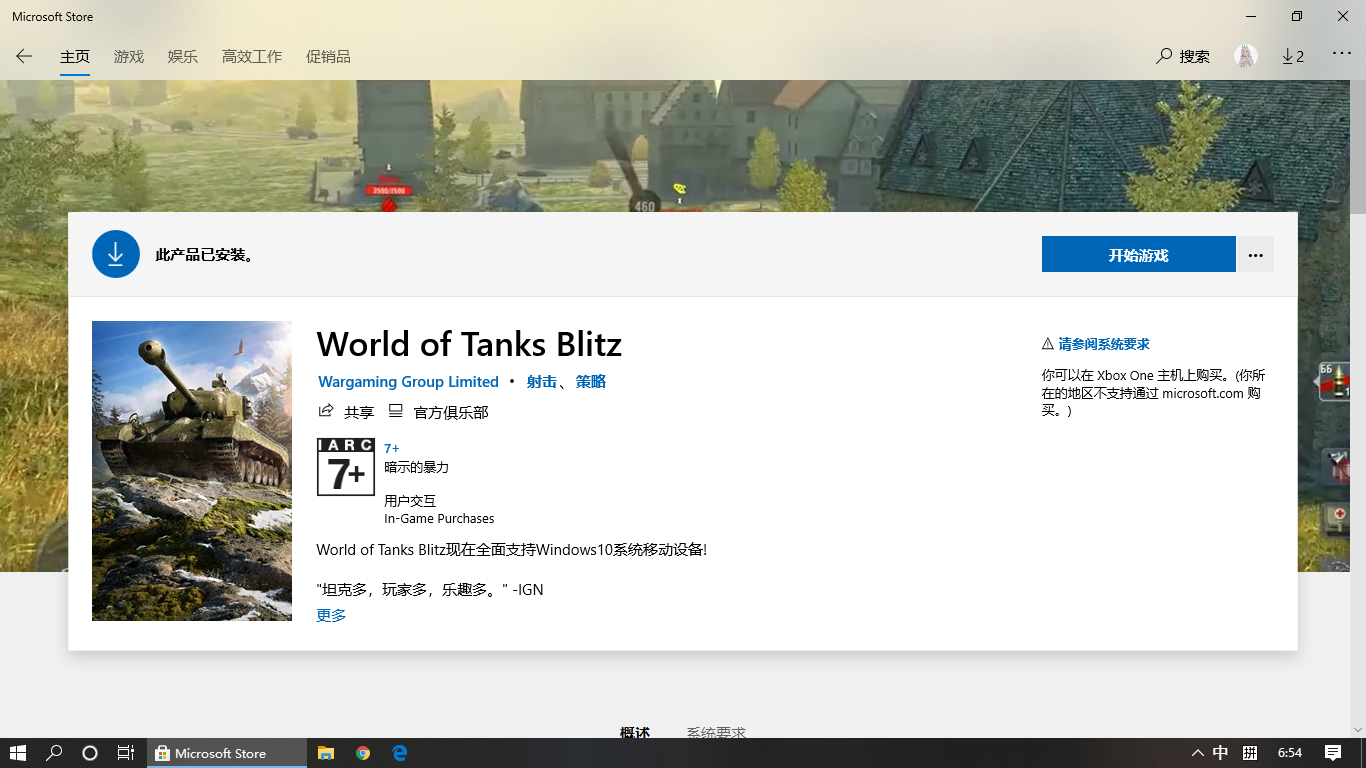The width and height of the screenshot is (1366, 768).
Task: Click the warning triangle beside 请参阅系统要求
Action: click(1048, 344)
